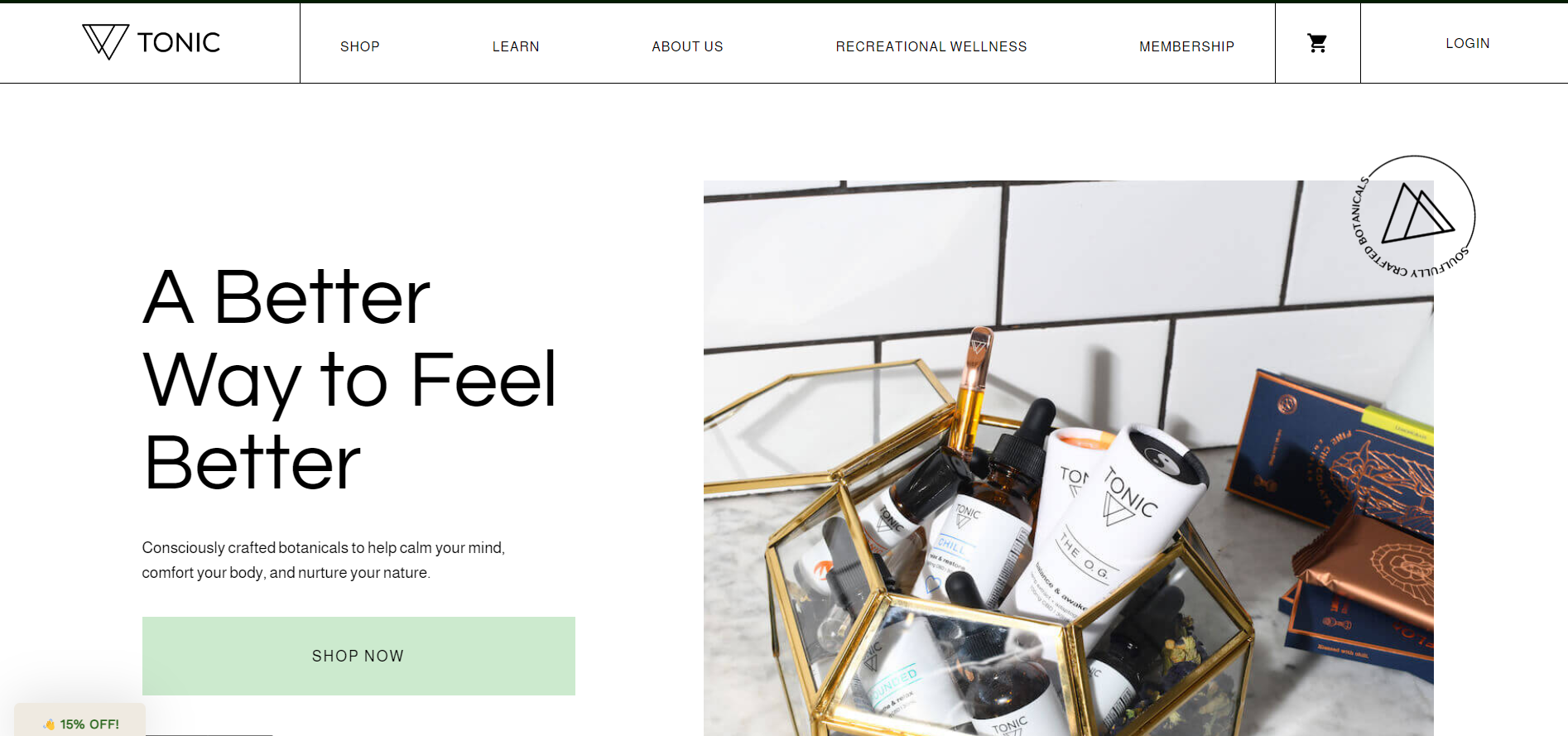Click the 'Consciously crafted botanicals' description text
The width and height of the screenshot is (1568, 736).
tap(323, 560)
